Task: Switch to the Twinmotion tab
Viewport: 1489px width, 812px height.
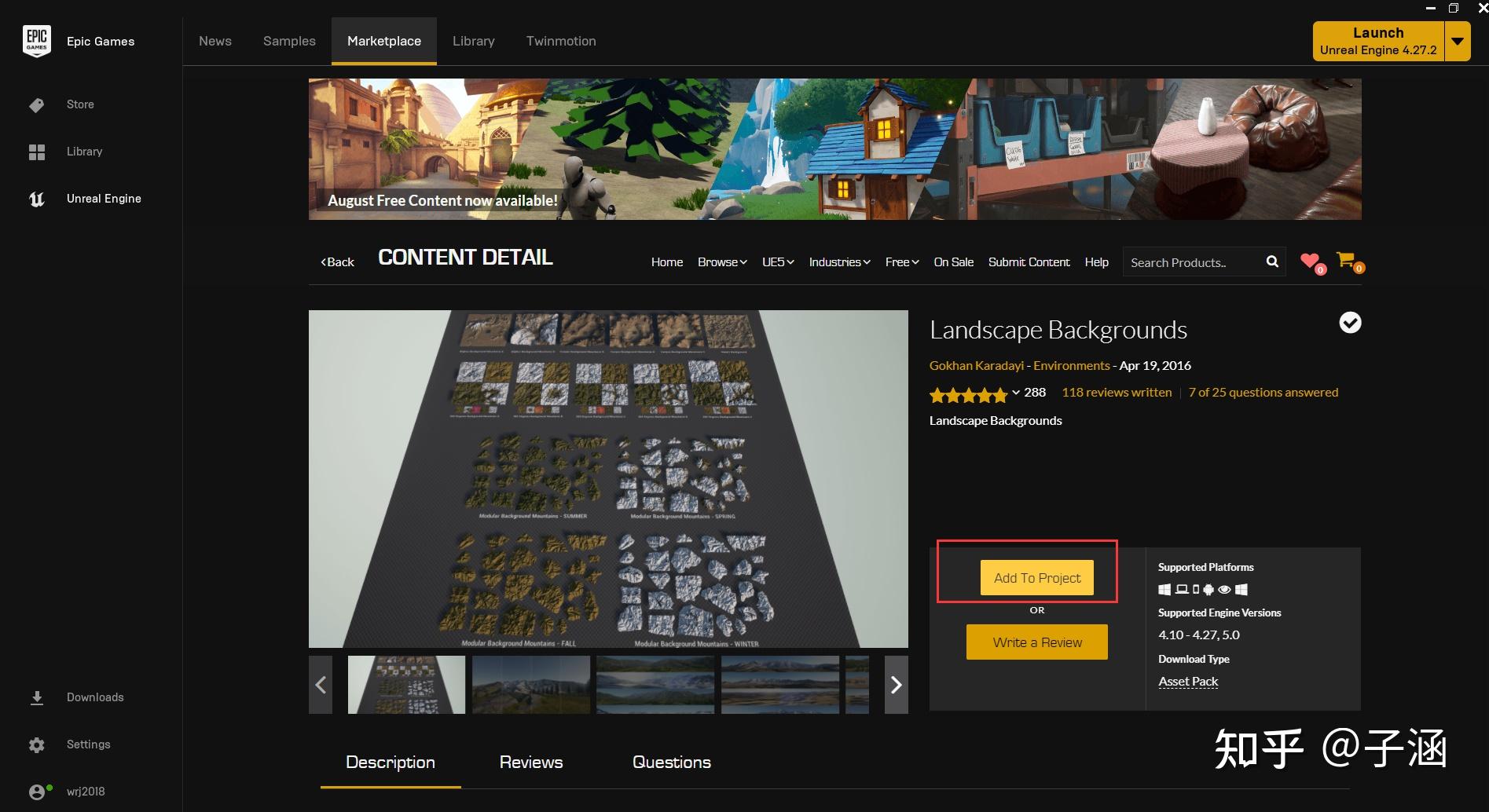Action: [561, 41]
